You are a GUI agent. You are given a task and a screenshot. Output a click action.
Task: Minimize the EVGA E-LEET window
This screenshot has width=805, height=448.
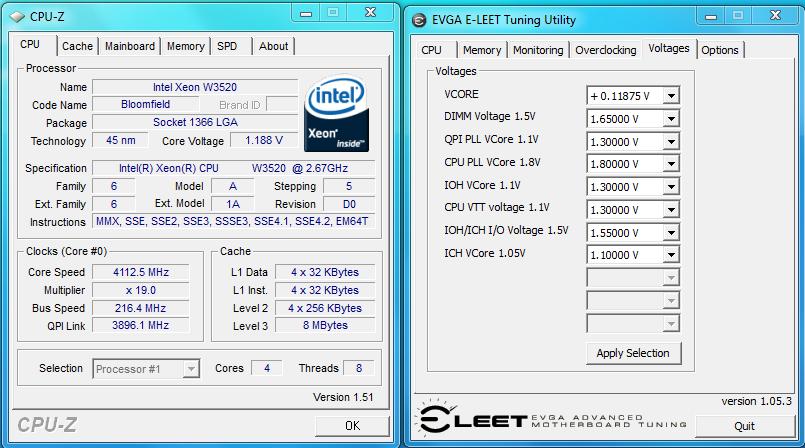coord(711,16)
